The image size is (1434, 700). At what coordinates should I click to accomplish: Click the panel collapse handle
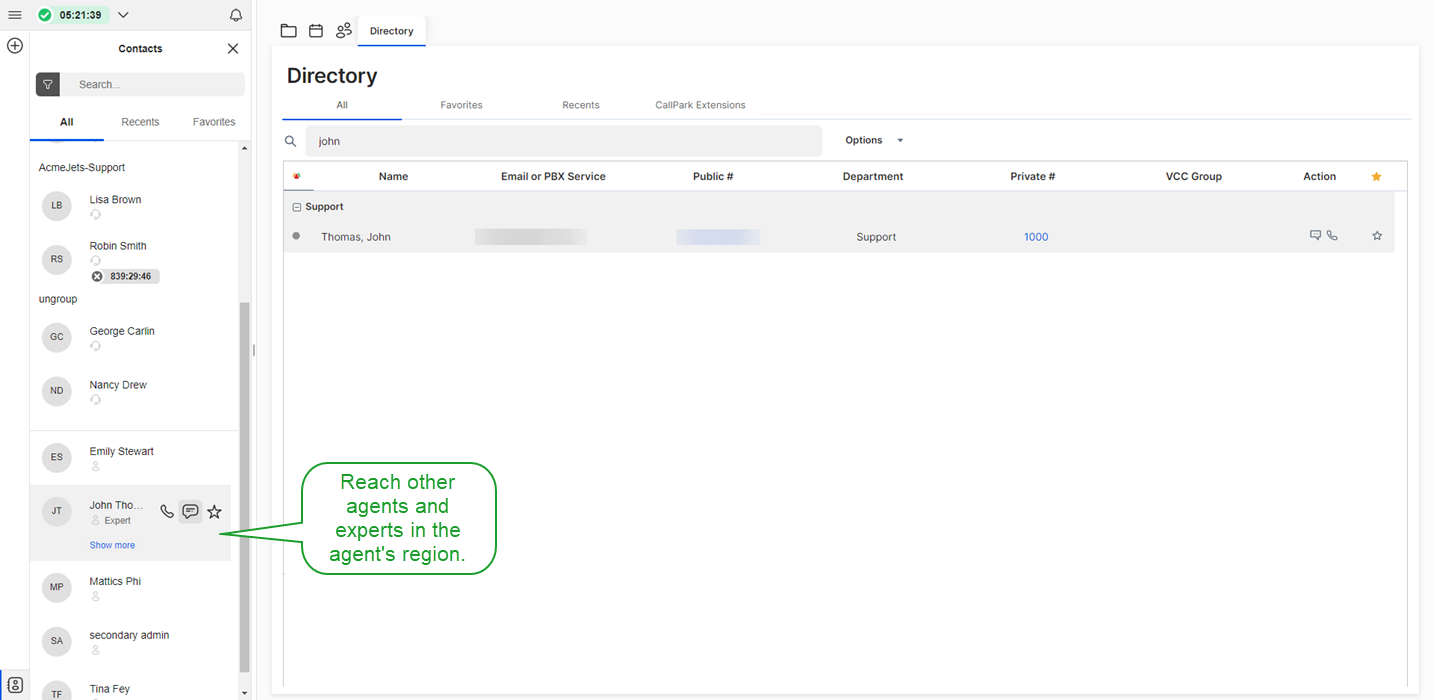254,350
